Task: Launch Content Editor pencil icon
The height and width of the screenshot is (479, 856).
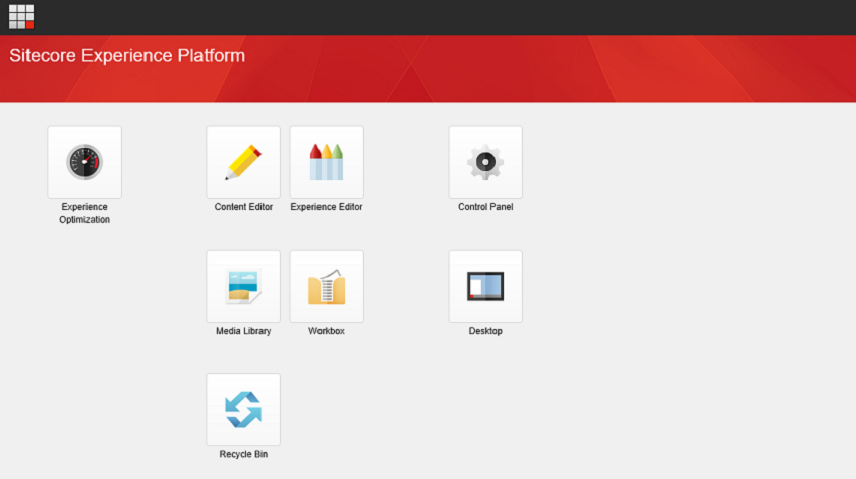Action: 243,162
